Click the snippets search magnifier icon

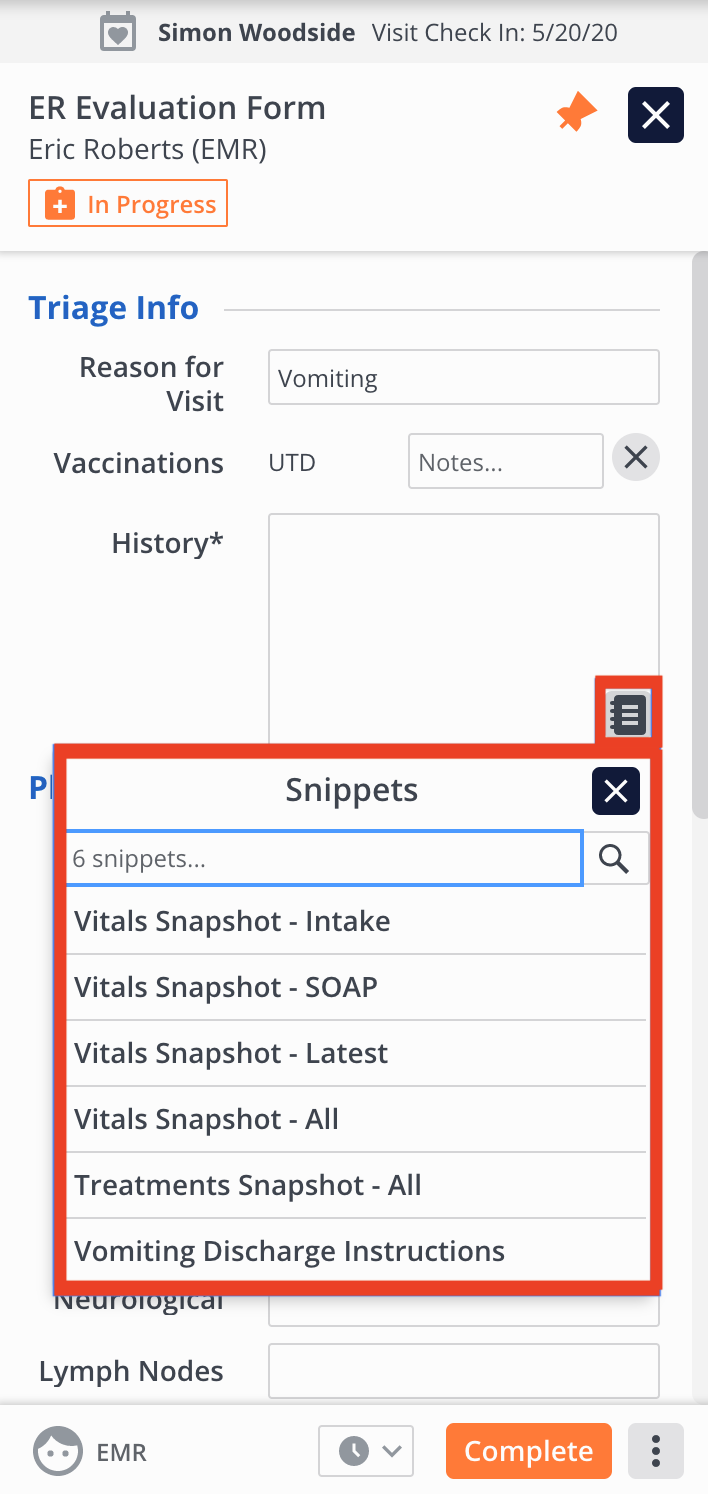click(615, 858)
